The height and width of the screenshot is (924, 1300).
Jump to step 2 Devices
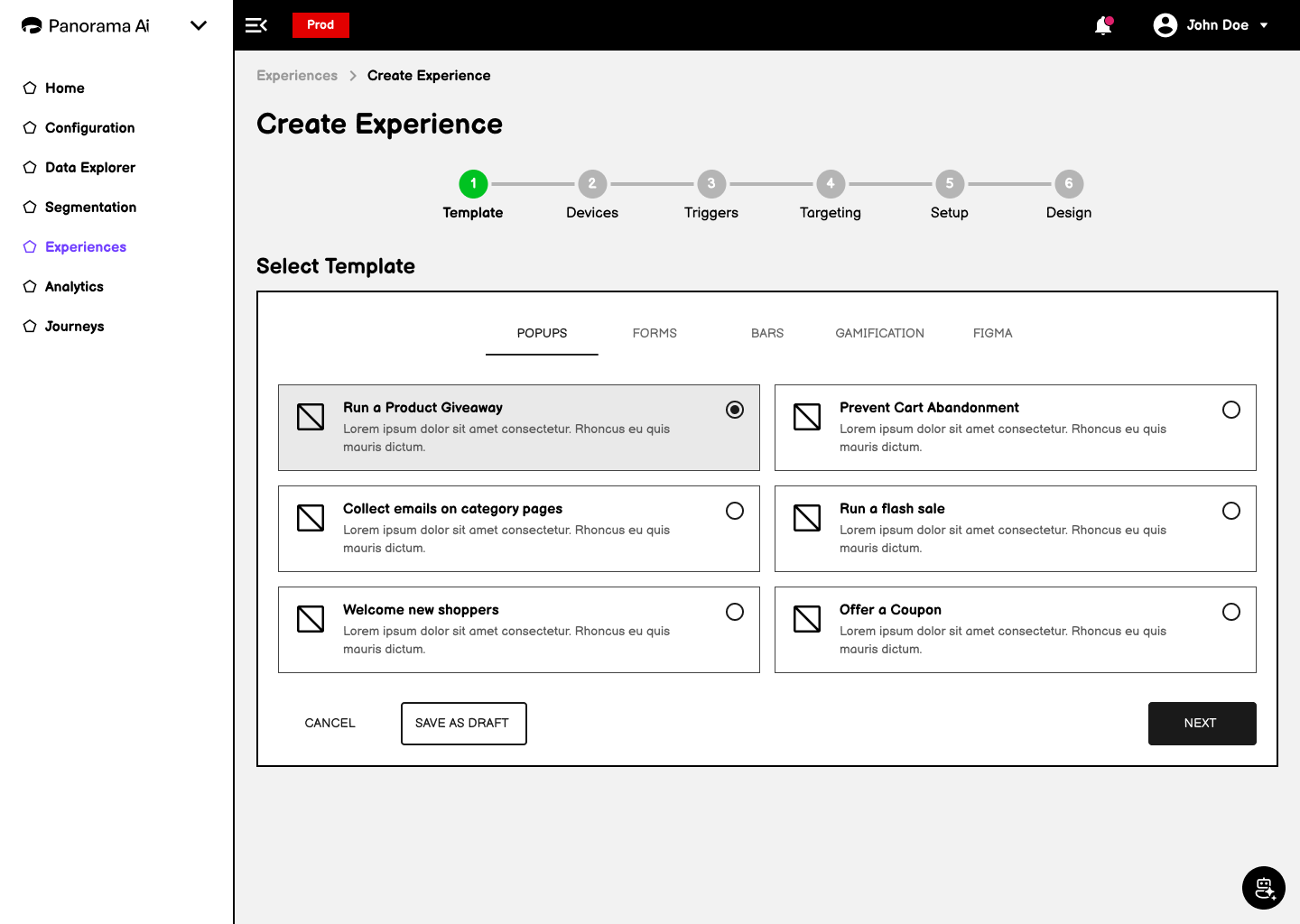(592, 184)
